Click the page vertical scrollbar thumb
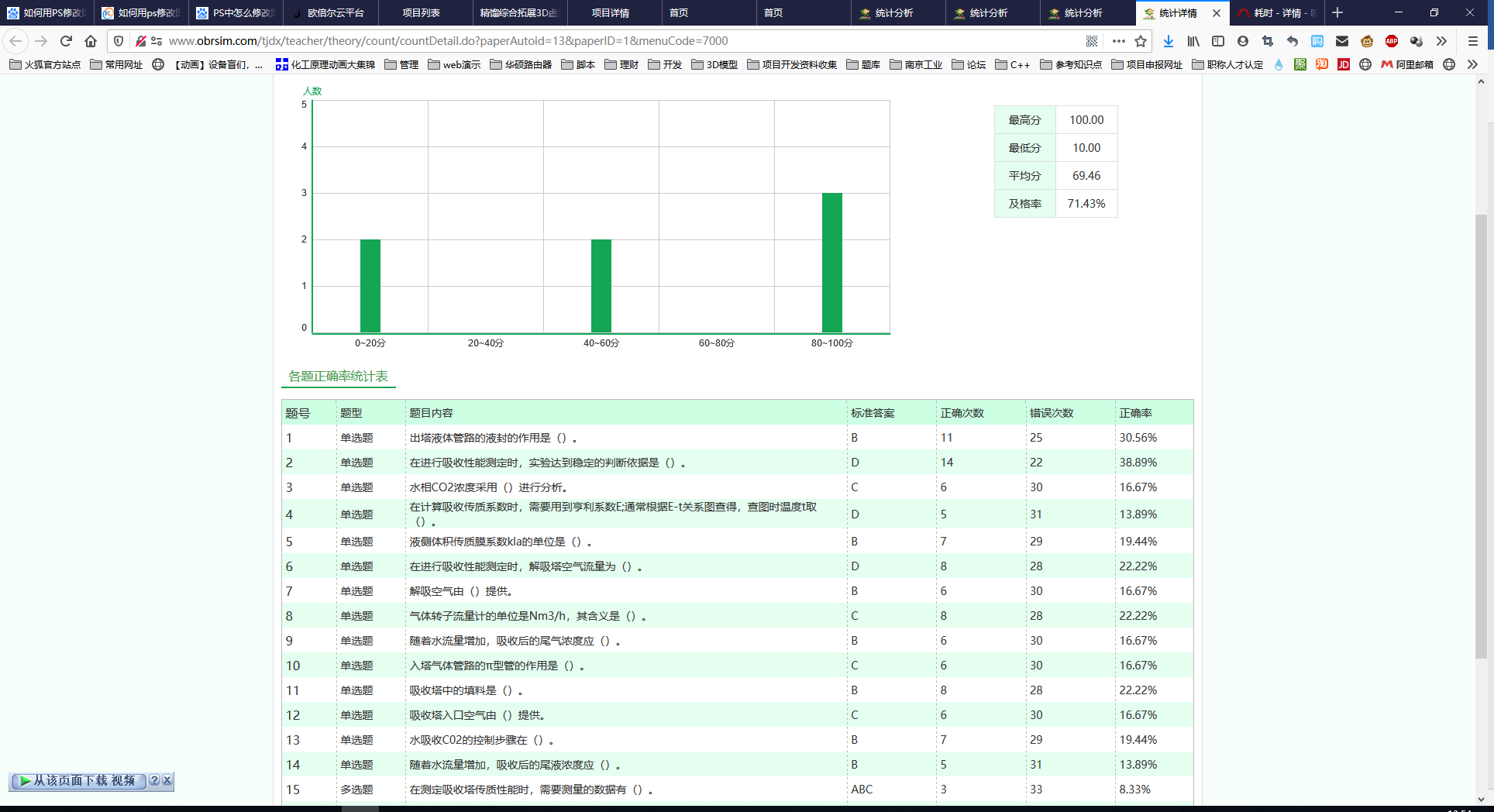This screenshot has width=1494, height=812. coord(1481,436)
